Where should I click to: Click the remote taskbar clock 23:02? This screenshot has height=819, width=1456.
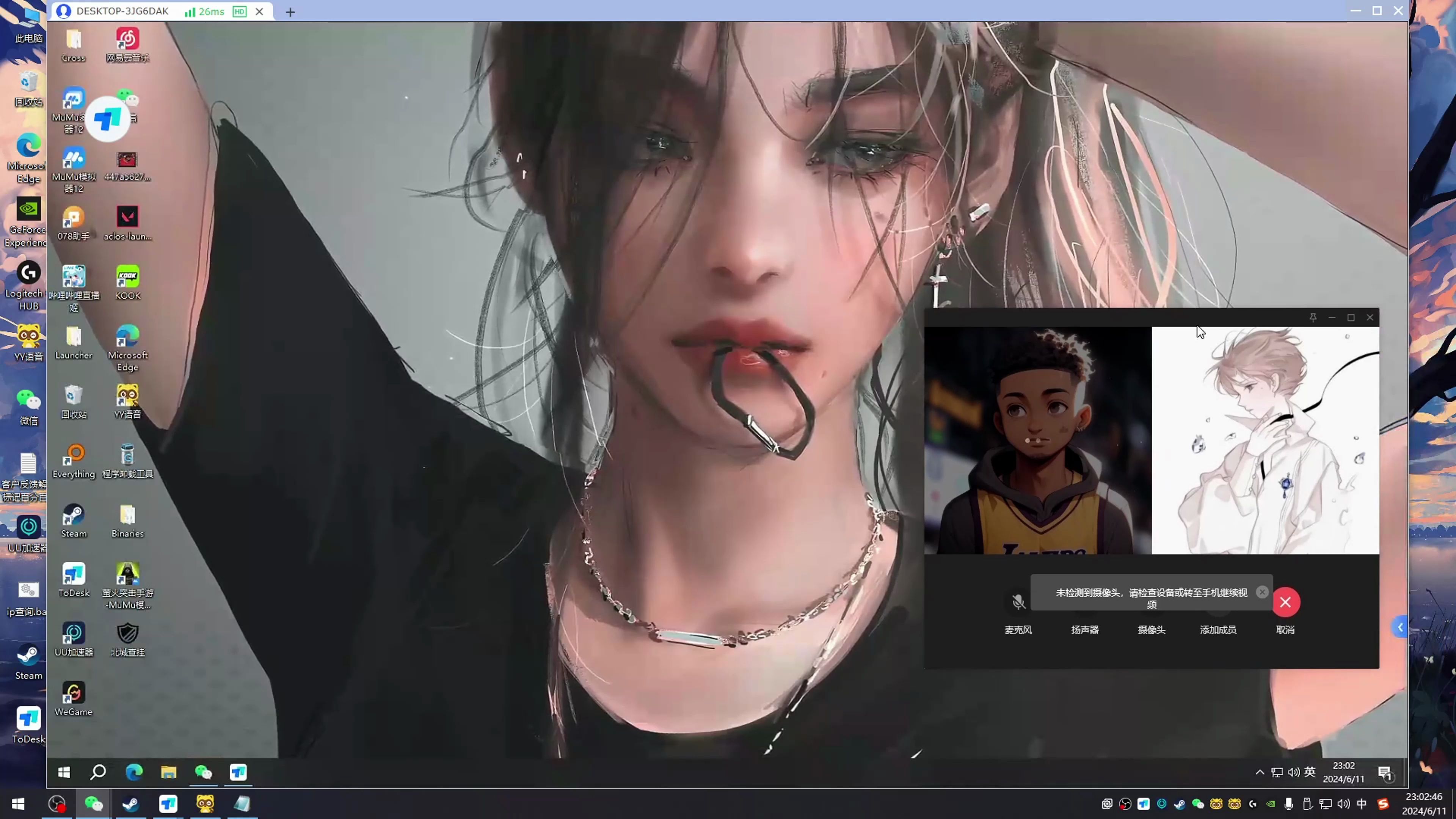1343,772
